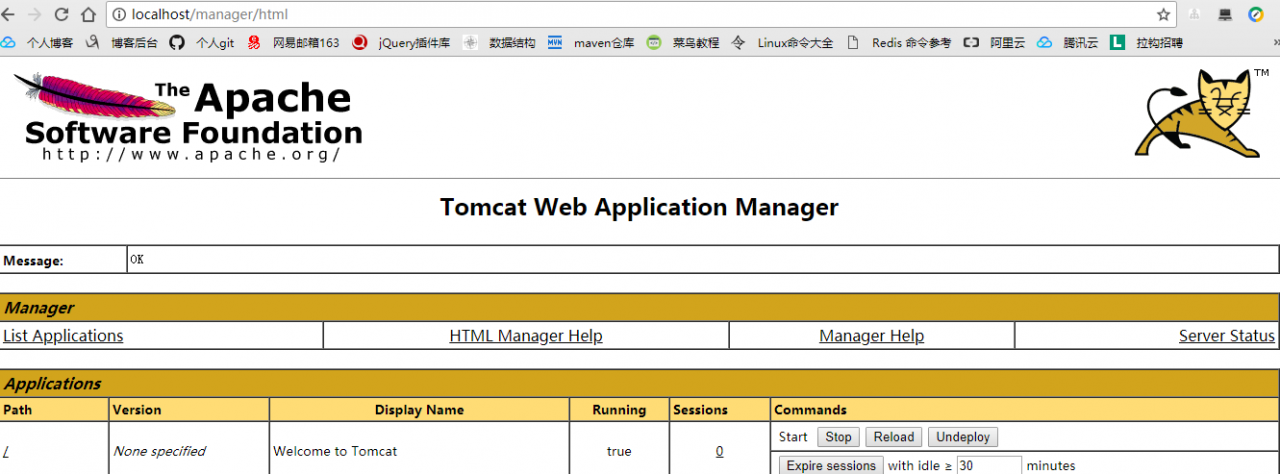Click the dark monitor extension icon

click(x=1225, y=15)
